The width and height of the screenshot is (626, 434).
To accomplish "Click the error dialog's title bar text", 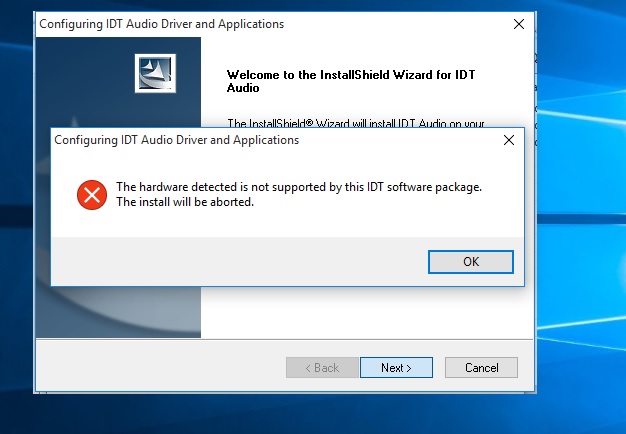I will (176, 140).
